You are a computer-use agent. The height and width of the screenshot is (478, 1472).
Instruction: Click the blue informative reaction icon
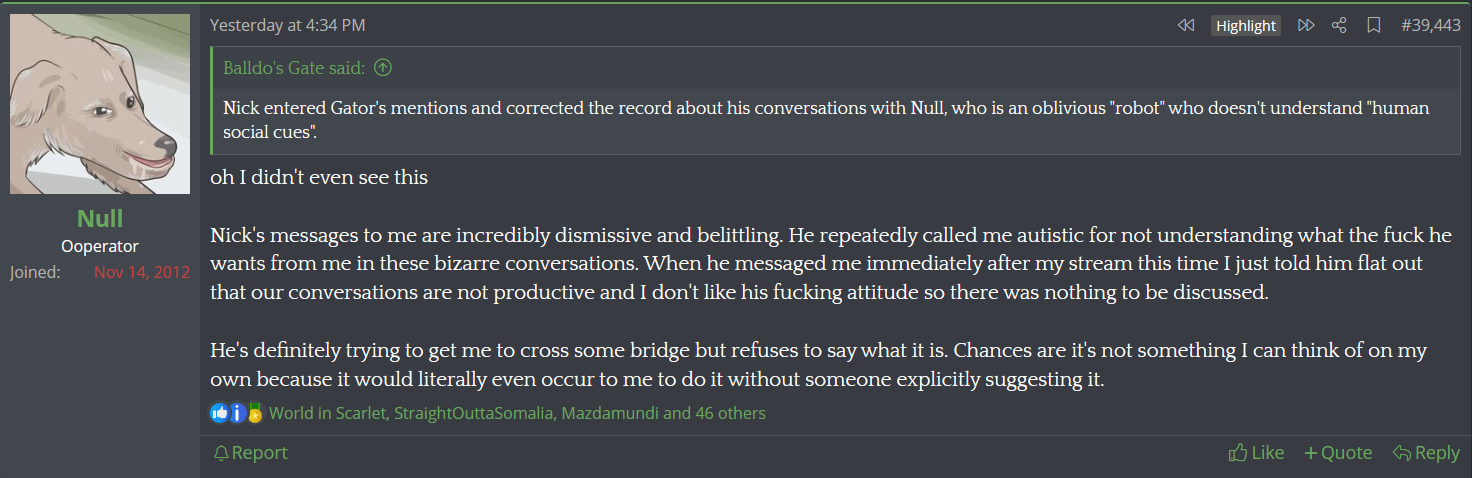coord(237,412)
